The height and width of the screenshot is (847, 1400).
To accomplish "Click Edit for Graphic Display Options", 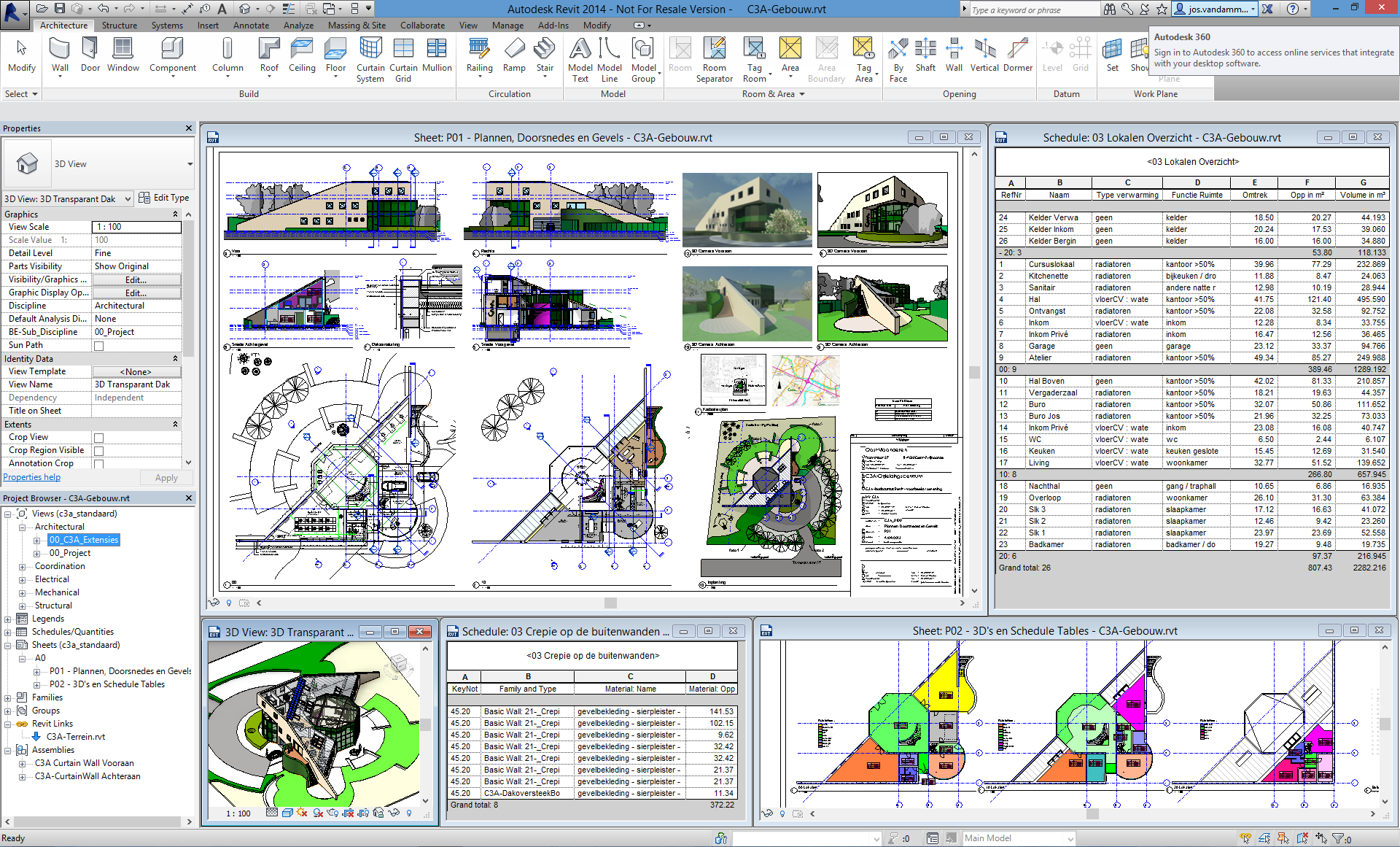I will (x=136, y=293).
